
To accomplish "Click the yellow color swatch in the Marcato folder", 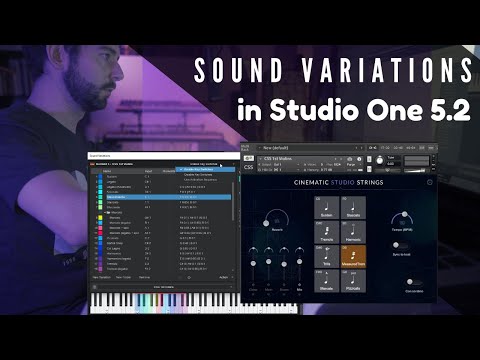I will (x=100, y=218).
